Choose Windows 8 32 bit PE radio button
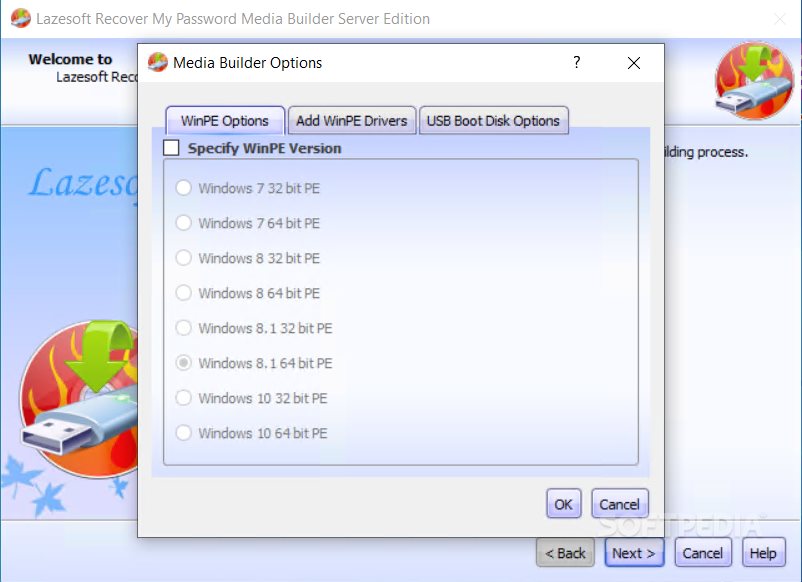 tap(184, 258)
